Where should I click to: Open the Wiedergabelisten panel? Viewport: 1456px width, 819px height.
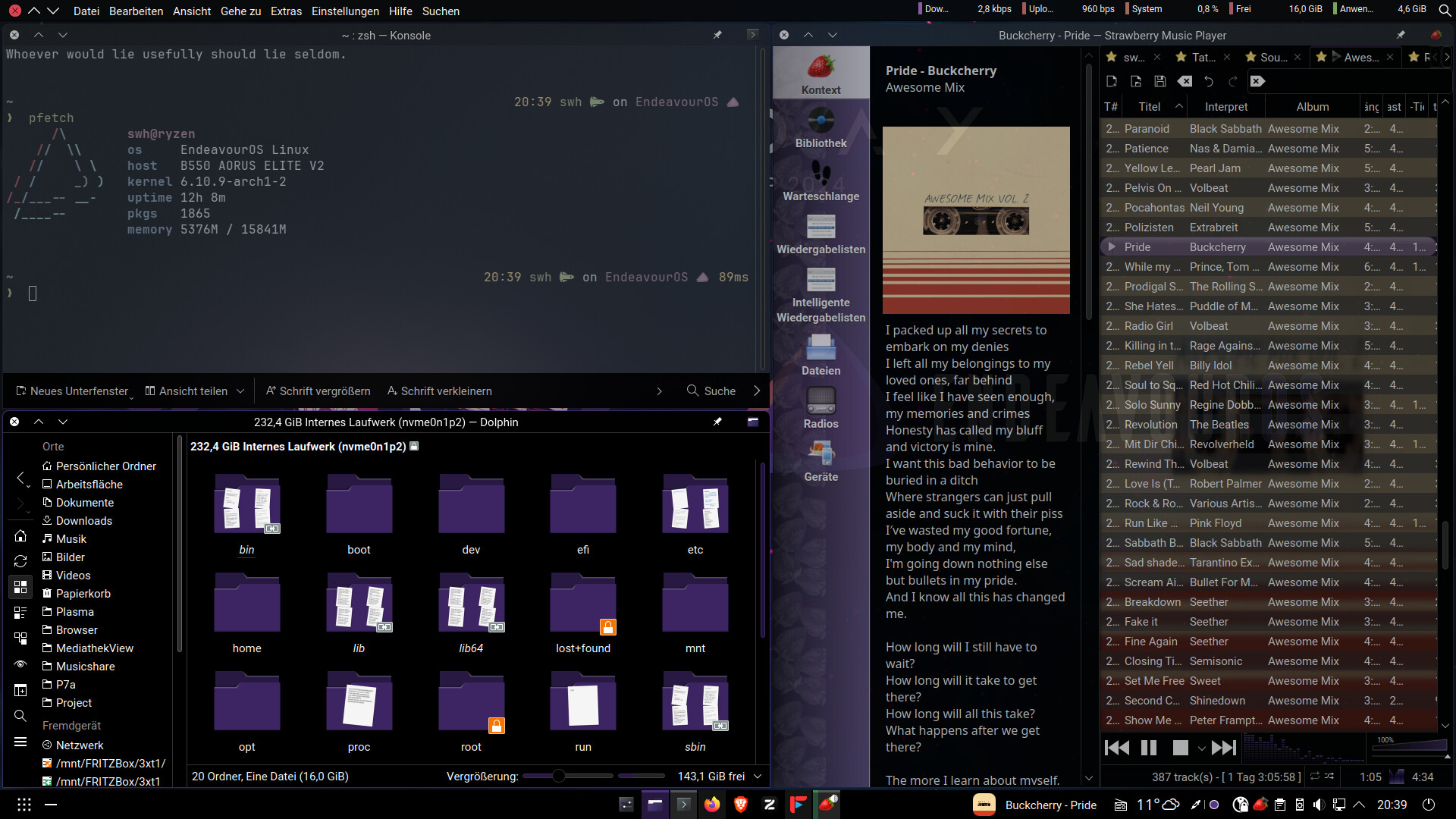click(x=821, y=234)
